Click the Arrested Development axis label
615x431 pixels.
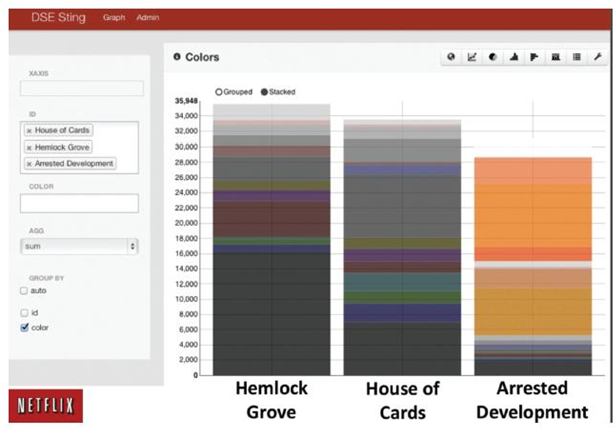tap(532, 400)
